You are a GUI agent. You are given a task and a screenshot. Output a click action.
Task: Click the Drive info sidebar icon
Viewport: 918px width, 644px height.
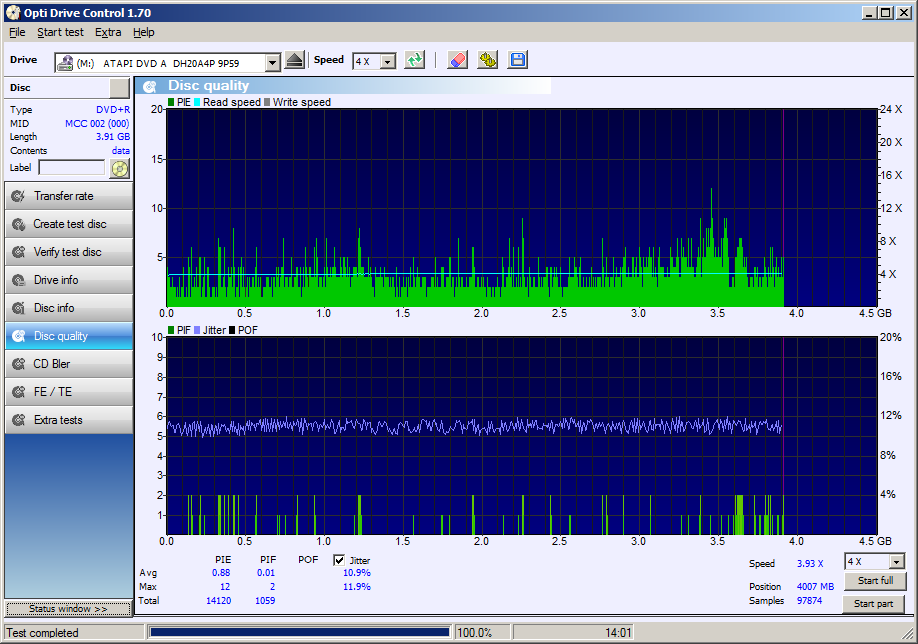point(19,280)
